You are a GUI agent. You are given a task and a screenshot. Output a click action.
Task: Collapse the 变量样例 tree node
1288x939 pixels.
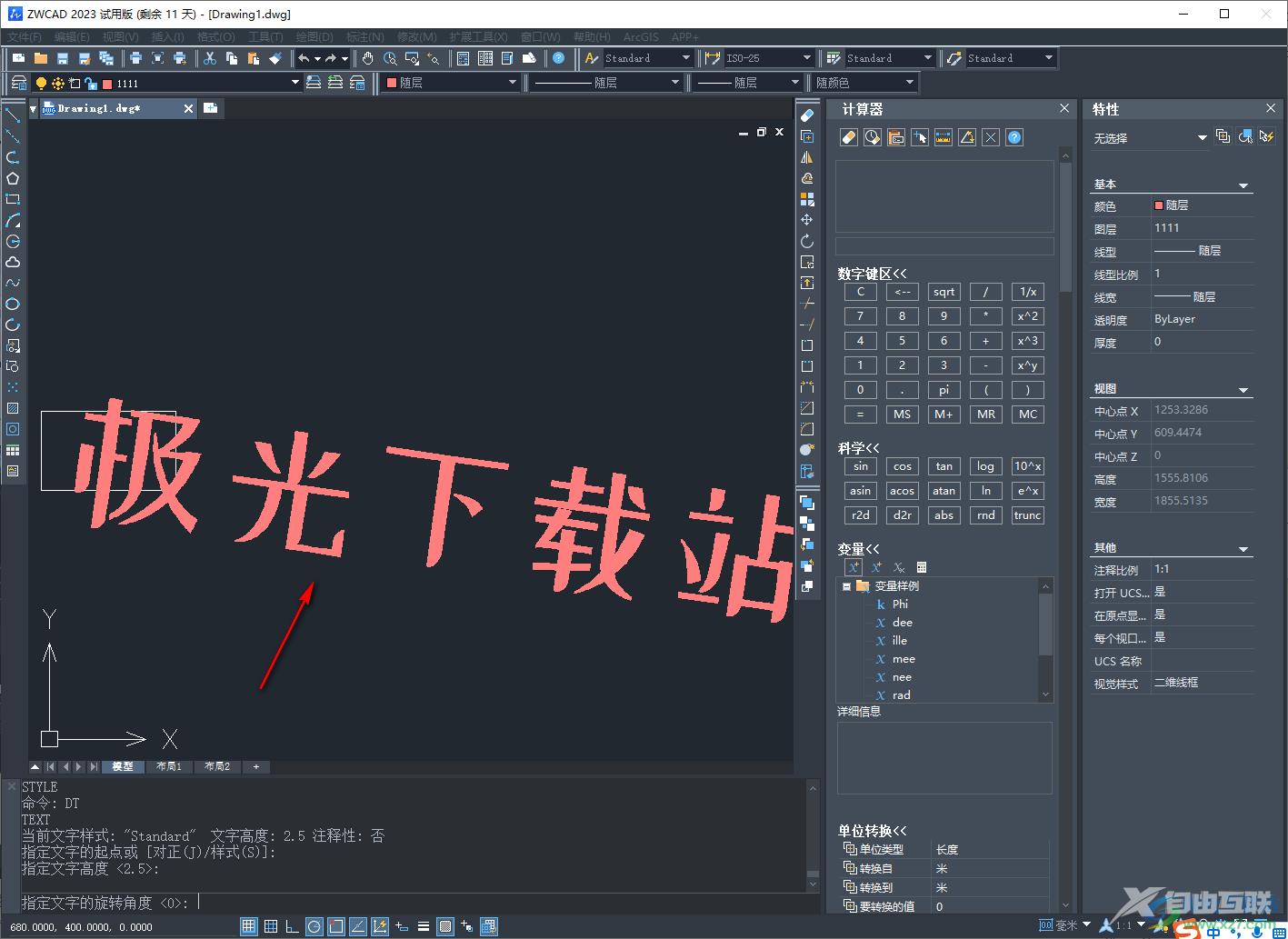(x=846, y=586)
